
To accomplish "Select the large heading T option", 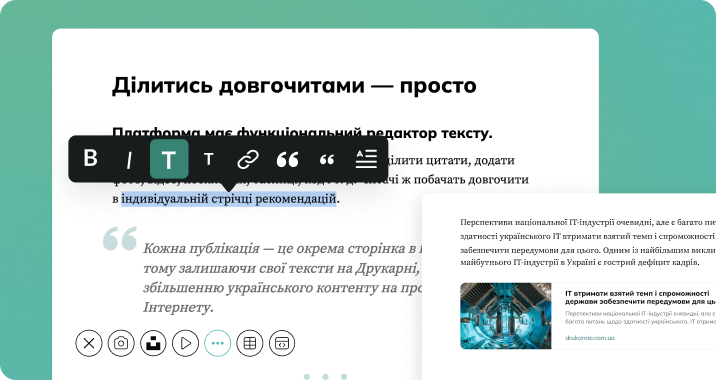I will (x=169, y=159).
